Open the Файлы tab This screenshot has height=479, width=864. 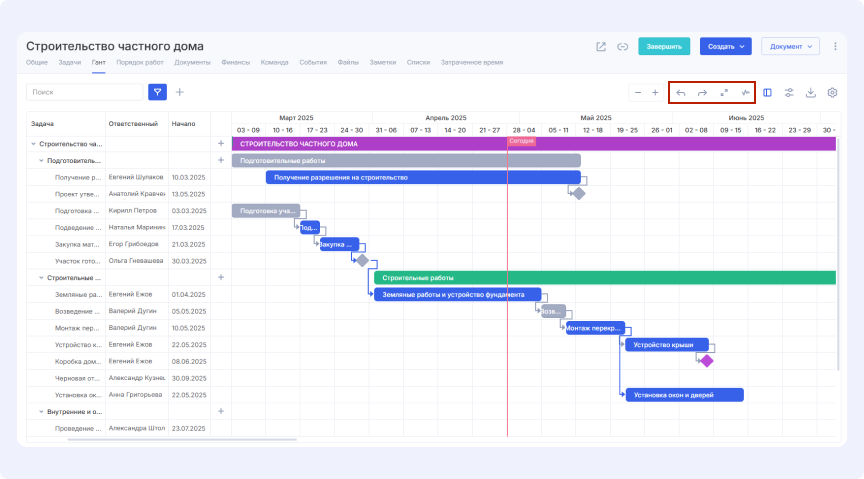point(348,62)
